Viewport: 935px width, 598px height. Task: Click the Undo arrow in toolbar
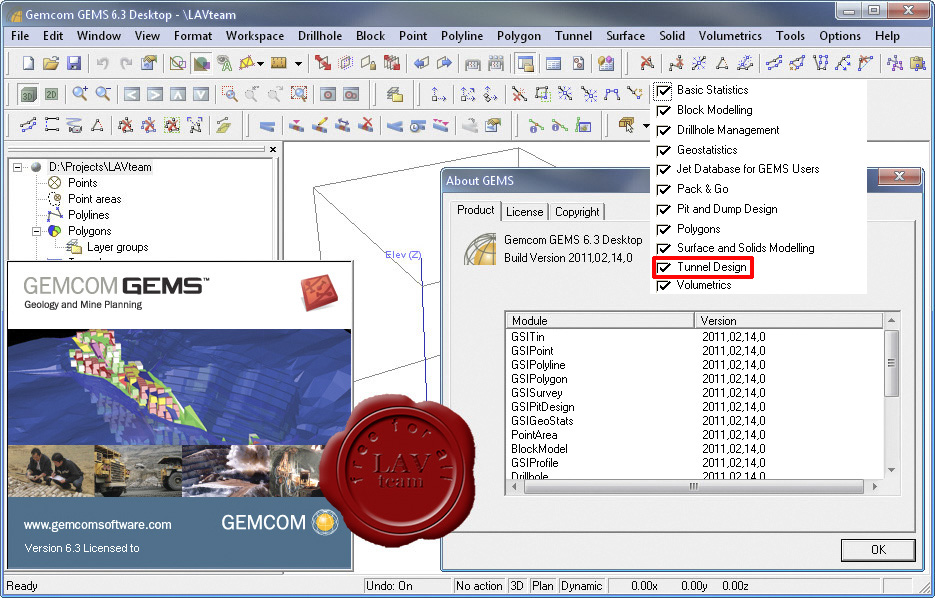(103, 63)
